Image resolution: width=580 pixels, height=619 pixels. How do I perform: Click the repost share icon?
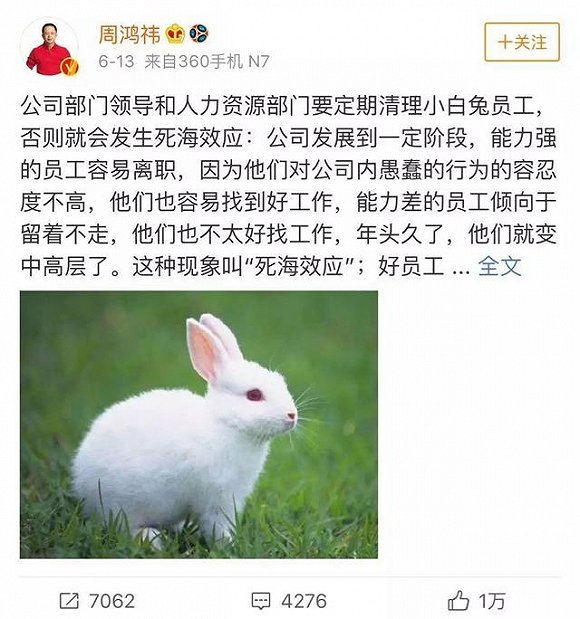coord(69,601)
